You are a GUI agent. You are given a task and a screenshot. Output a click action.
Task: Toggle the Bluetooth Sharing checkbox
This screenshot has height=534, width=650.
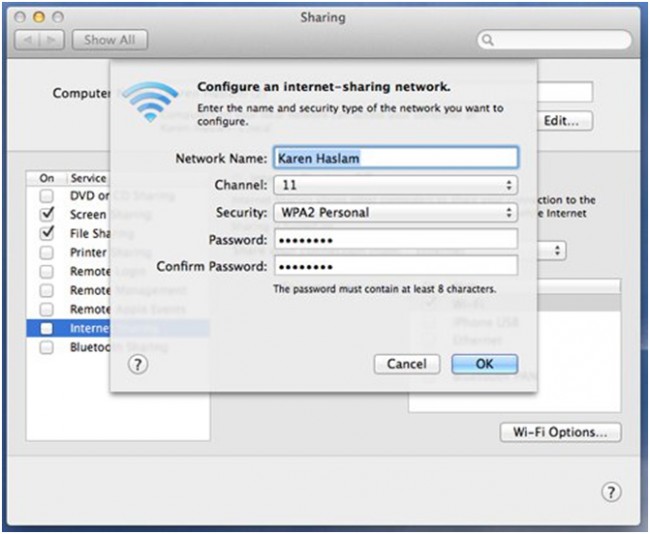click(46, 347)
